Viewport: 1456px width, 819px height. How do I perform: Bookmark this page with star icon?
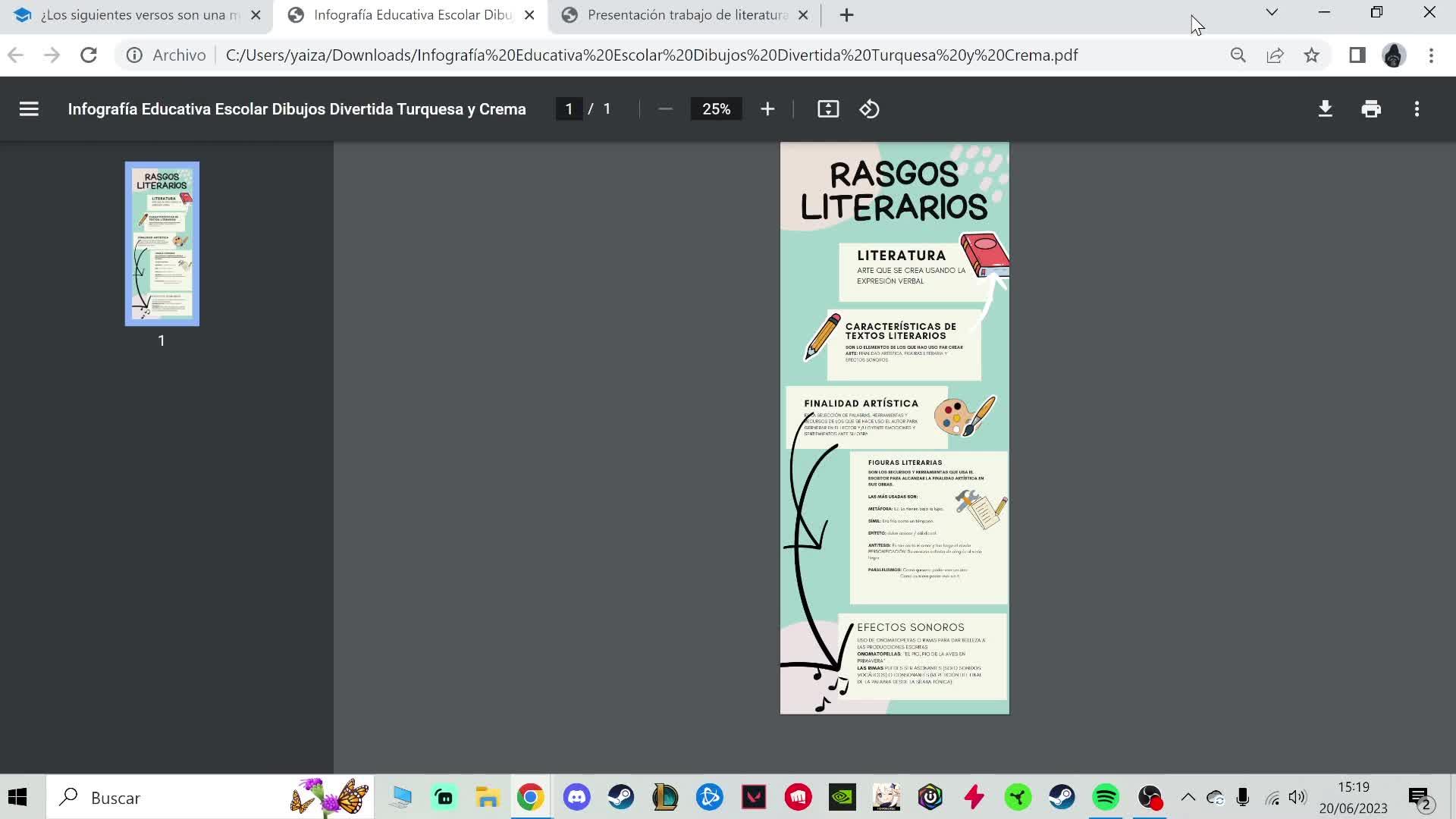[1312, 55]
